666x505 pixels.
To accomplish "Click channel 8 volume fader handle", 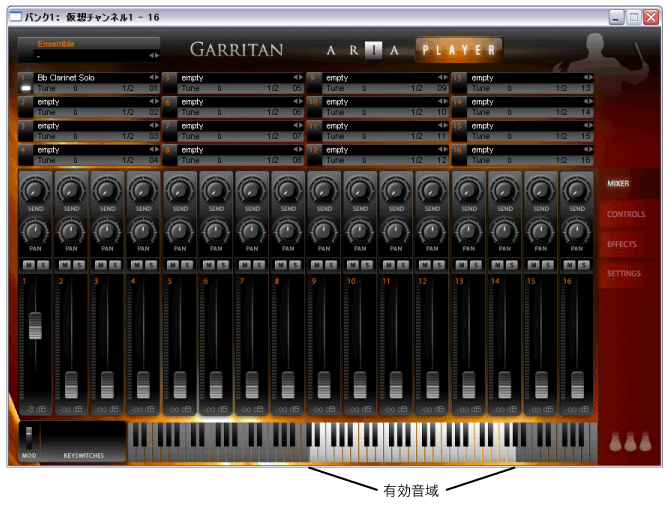I will click(x=288, y=385).
